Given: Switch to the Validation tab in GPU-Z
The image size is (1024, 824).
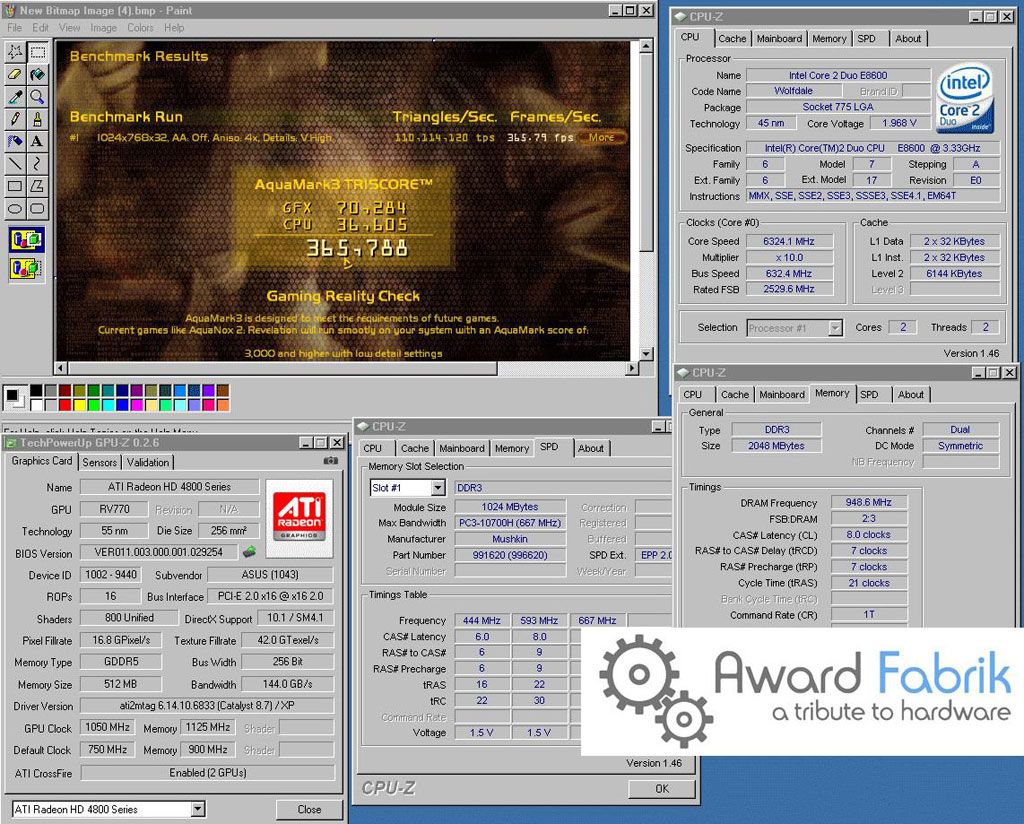Looking at the screenshot, I should [x=148, y=462].
